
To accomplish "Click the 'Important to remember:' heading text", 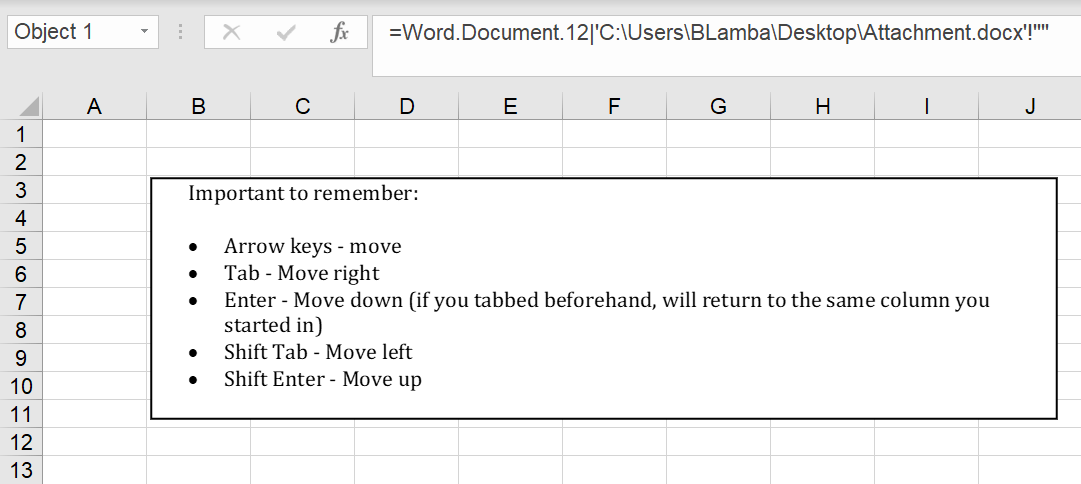I will 303,193.
